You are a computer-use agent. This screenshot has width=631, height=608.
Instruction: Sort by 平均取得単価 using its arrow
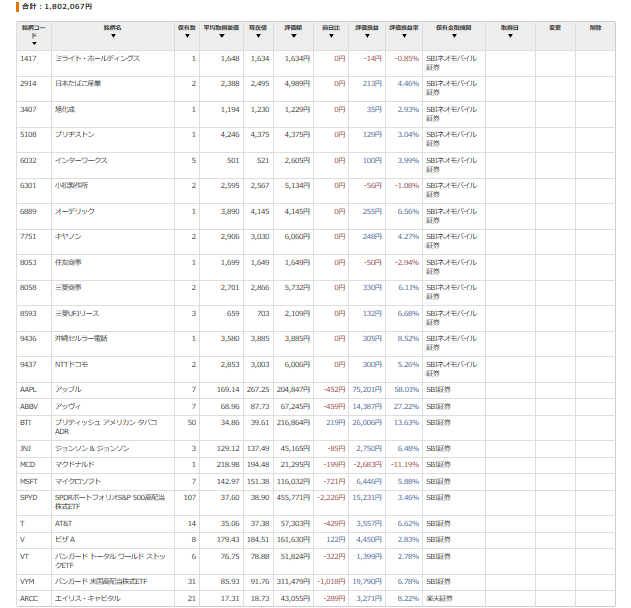(222, 36)
